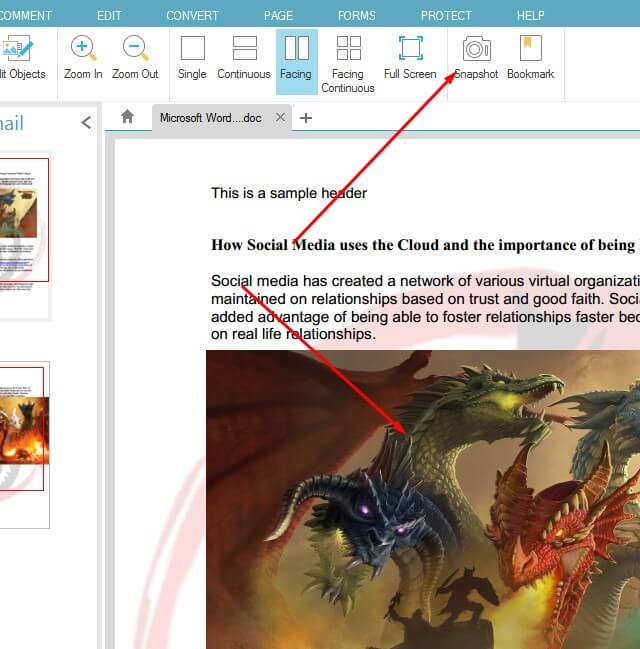Close the Microsoft Word...doc tab
The image size is (640, 649).
pos(280,118)
